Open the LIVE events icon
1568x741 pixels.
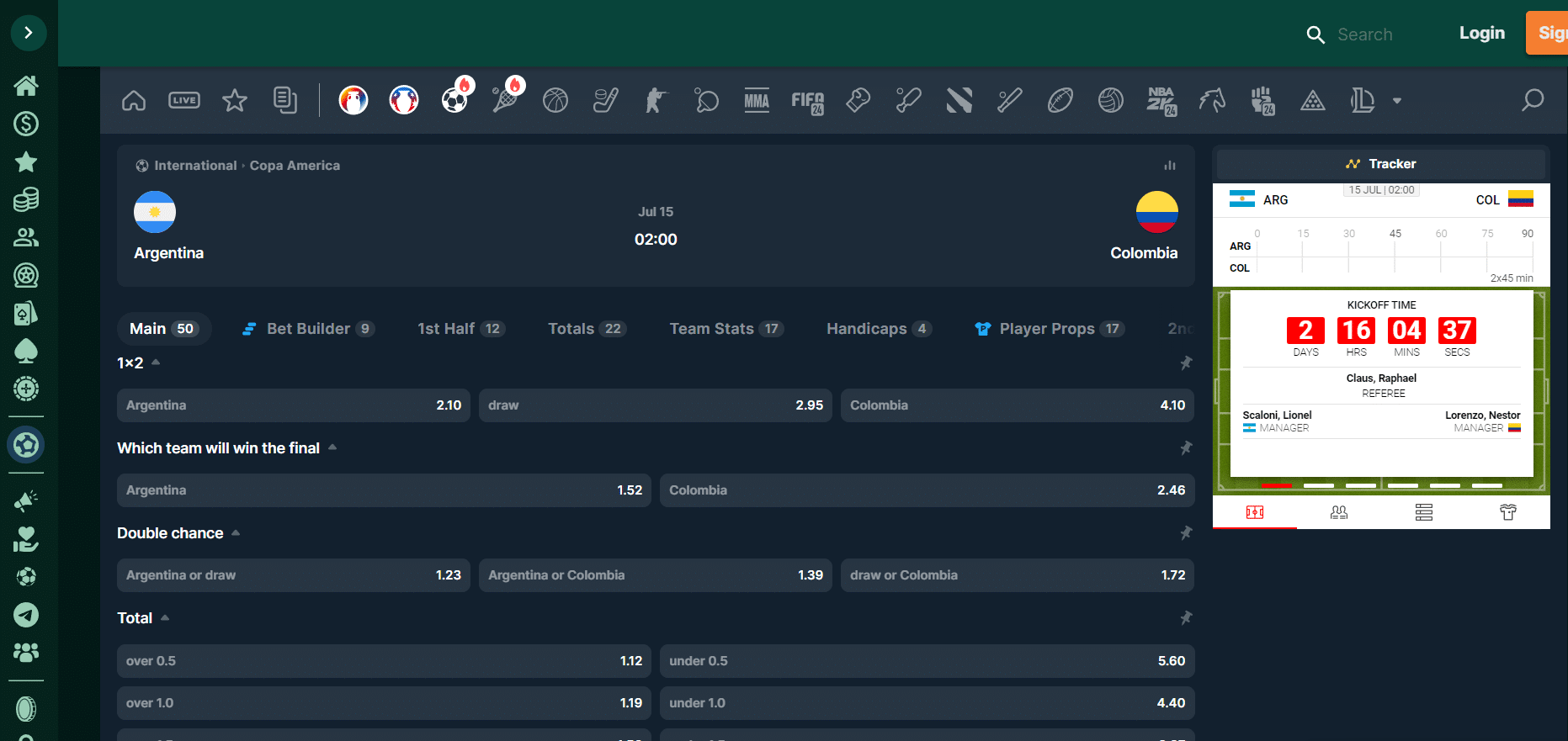[184, 100]
